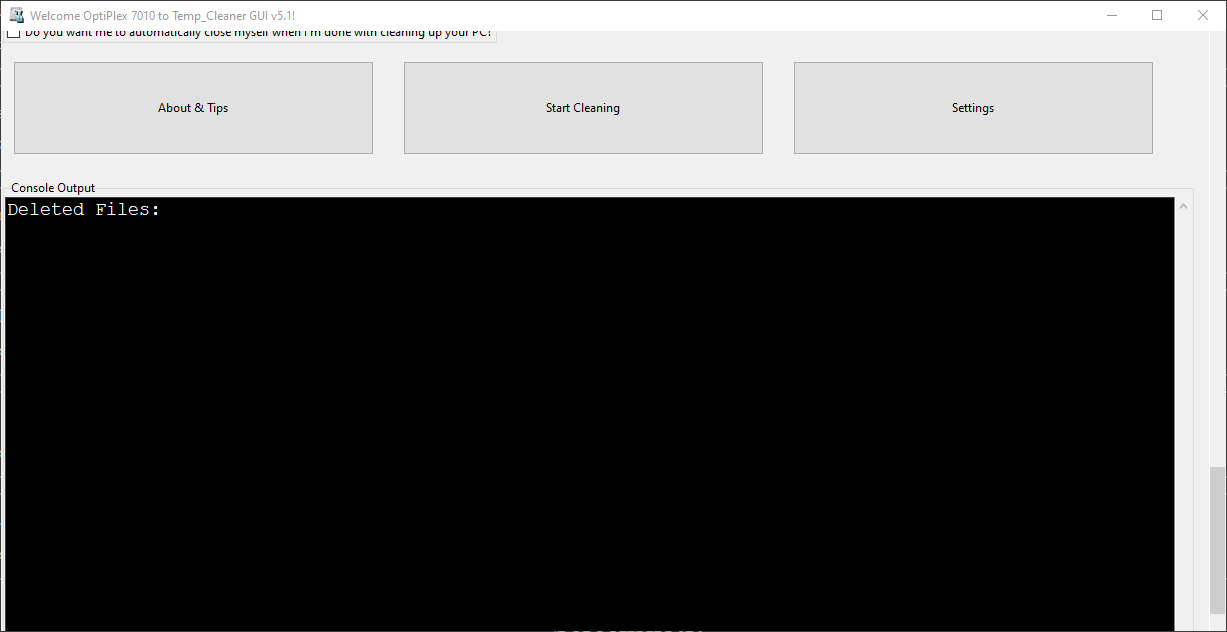This screenshot has width=1227, height=632.
Task: Minimize the Temp_Cleaner window
Action: (x=1111, y=15)
